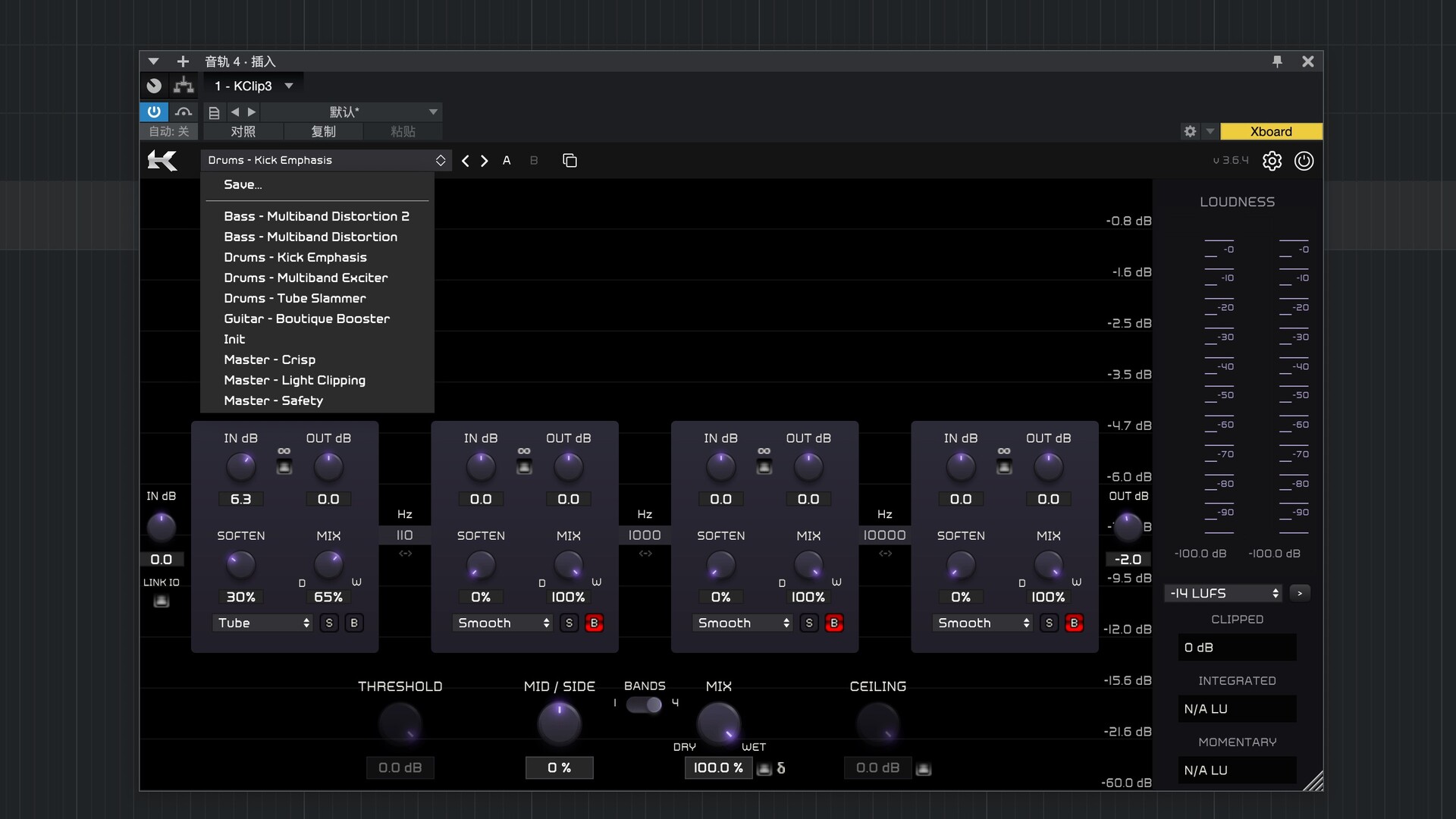Click the Kazrog K logo
This screenshot has height=819, width=1456.
pos(162,161)
